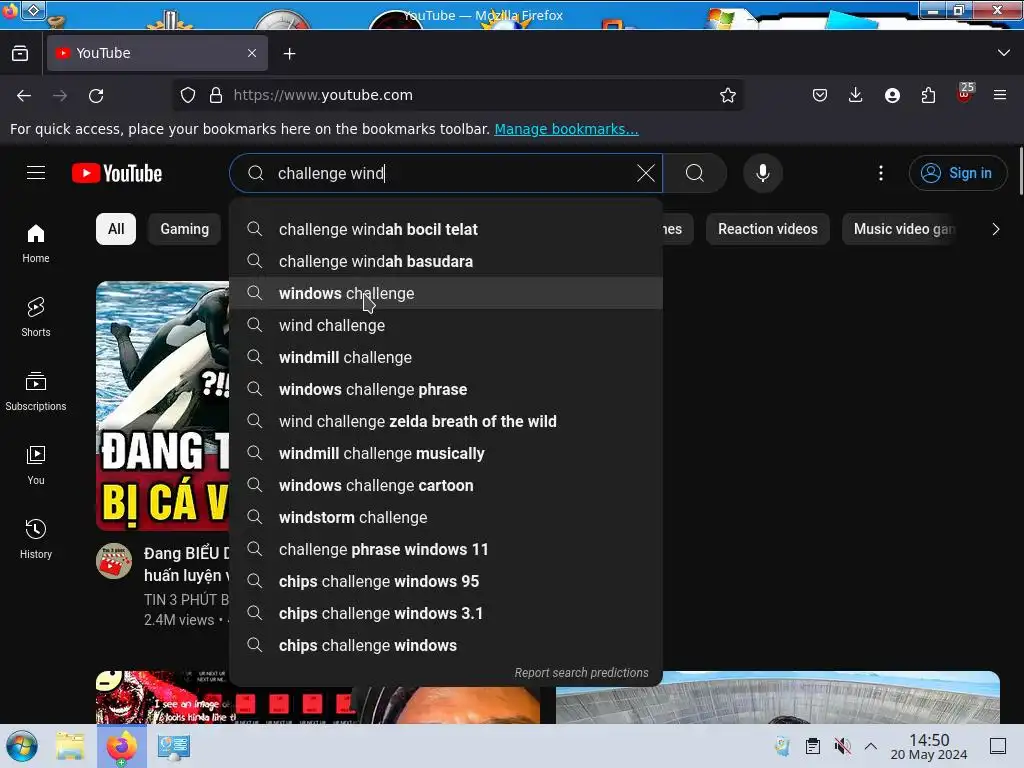The width and height of the screenshot is (1024, 768).
Task: Open Firefox downloads panel
Action: coord(856,95)
